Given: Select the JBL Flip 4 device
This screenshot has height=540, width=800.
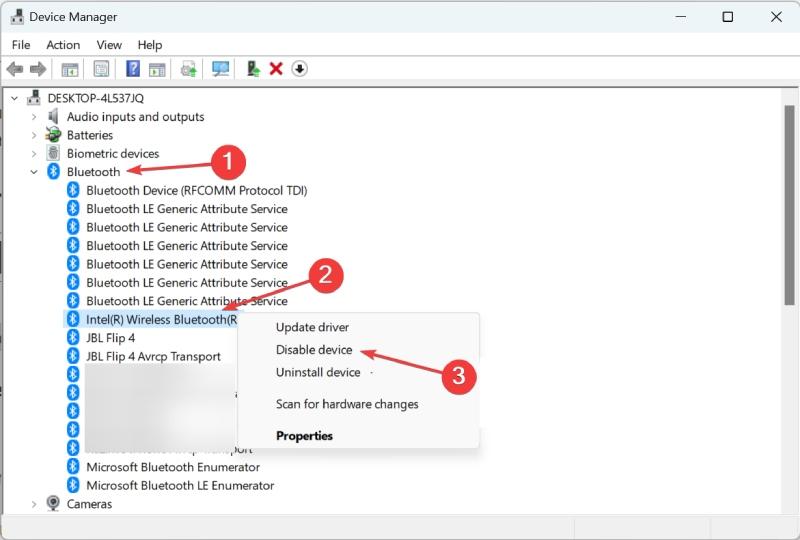Looking at the screenshot, I should click(x=110, y=338).
